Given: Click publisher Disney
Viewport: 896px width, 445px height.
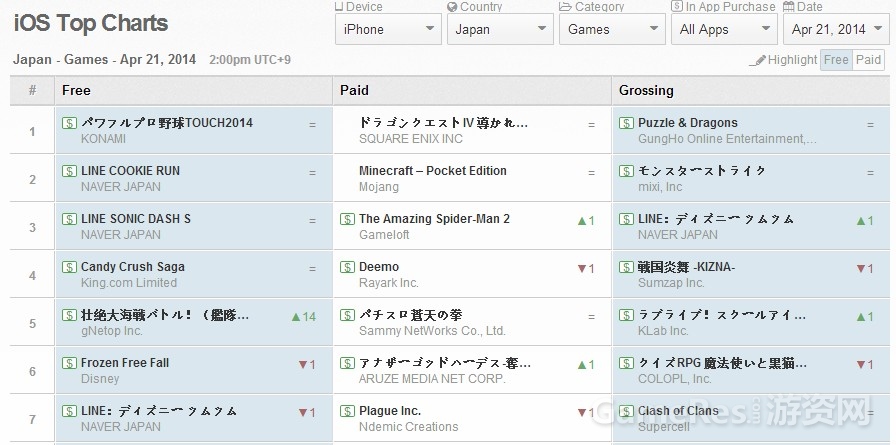Looking at the screenshot, I should tap(100, 379).
